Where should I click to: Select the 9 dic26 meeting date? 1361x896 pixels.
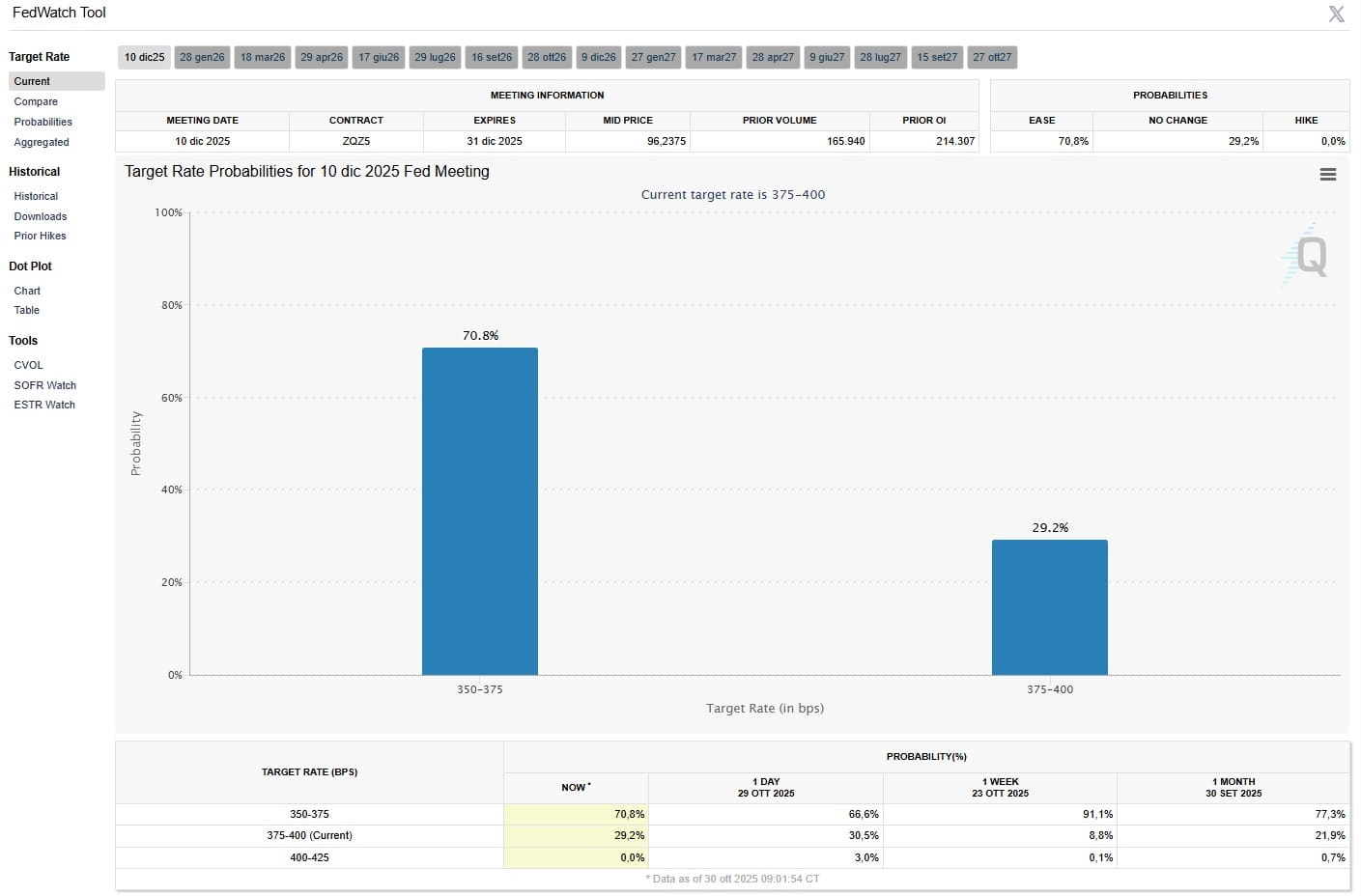[x=597, y=57]
